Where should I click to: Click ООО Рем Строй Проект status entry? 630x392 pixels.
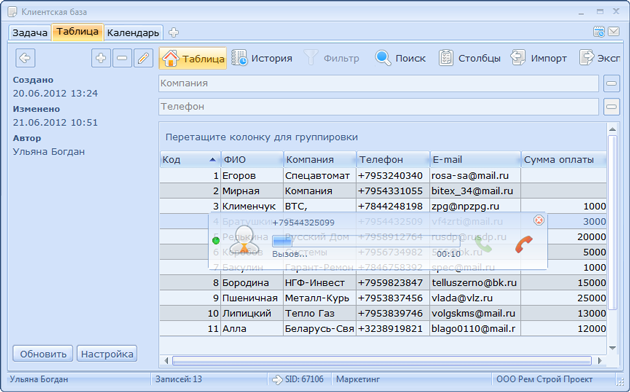544,379
